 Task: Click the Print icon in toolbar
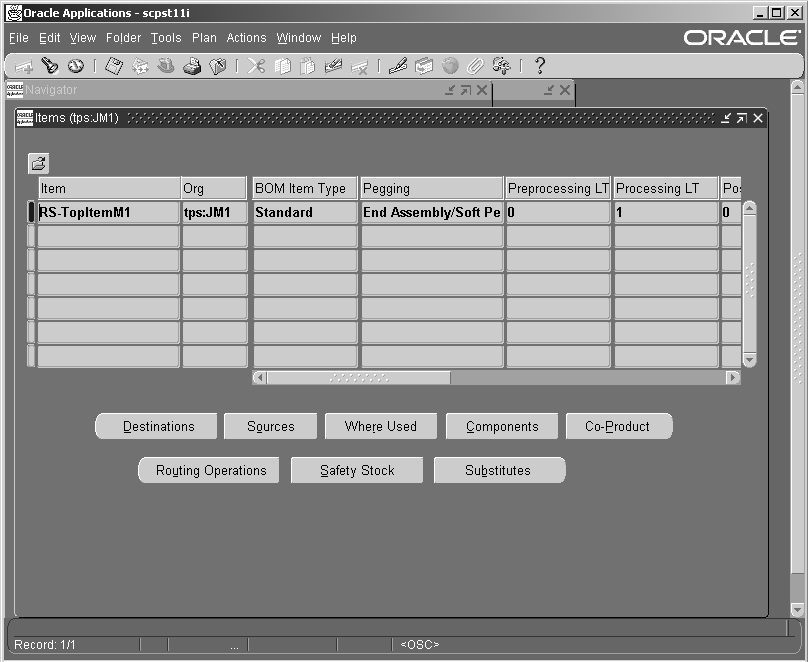[192, 66]
